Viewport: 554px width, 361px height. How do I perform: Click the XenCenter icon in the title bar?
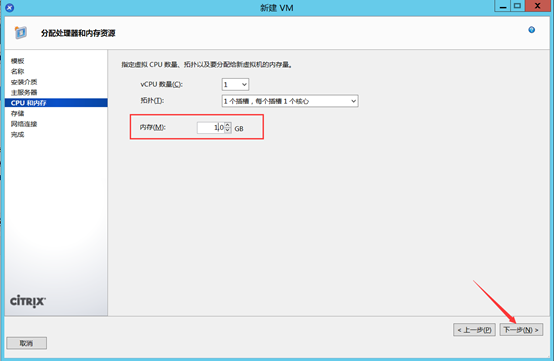point(10,7)
